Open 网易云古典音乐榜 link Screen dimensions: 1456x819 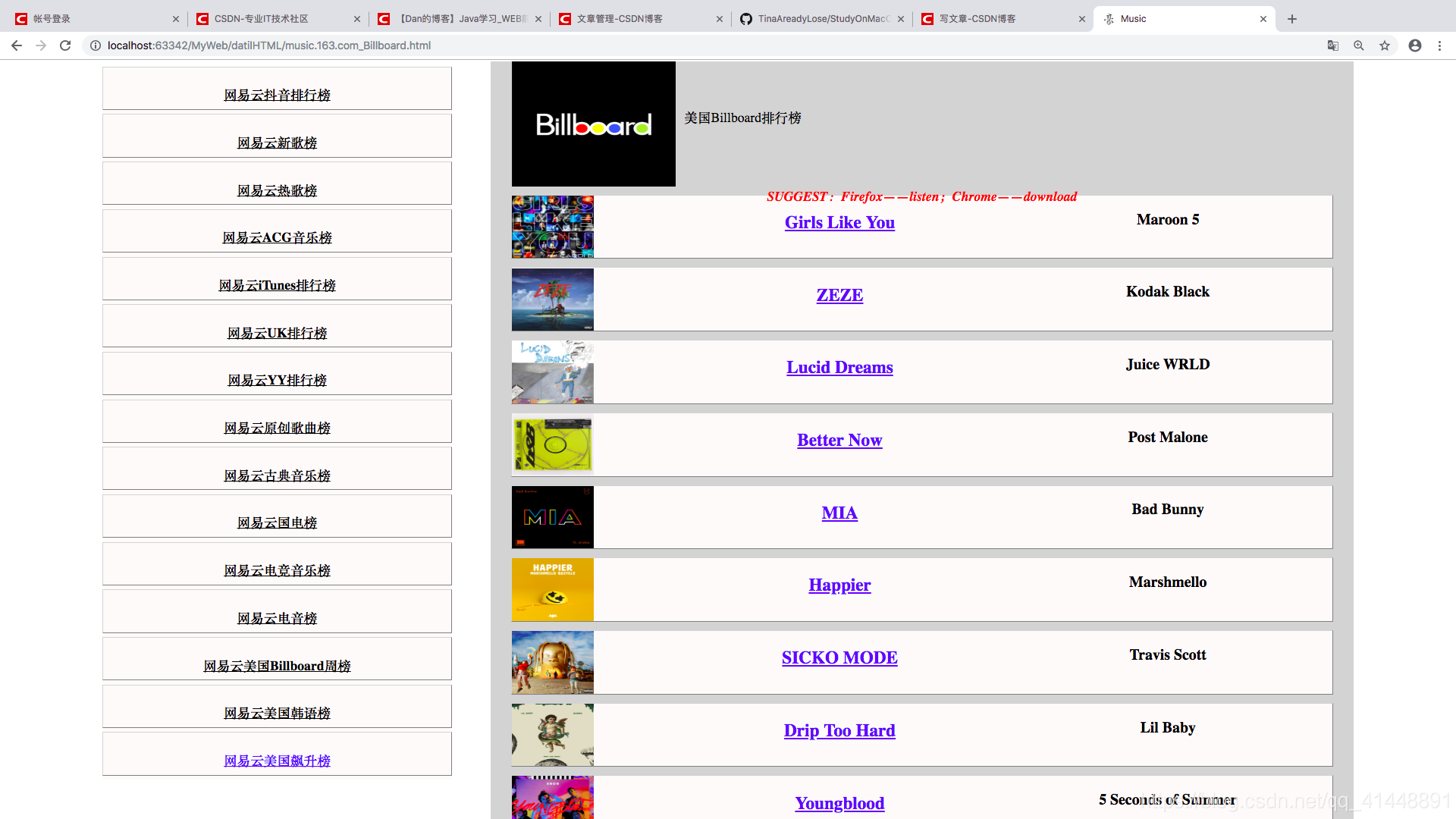[277, 475]
